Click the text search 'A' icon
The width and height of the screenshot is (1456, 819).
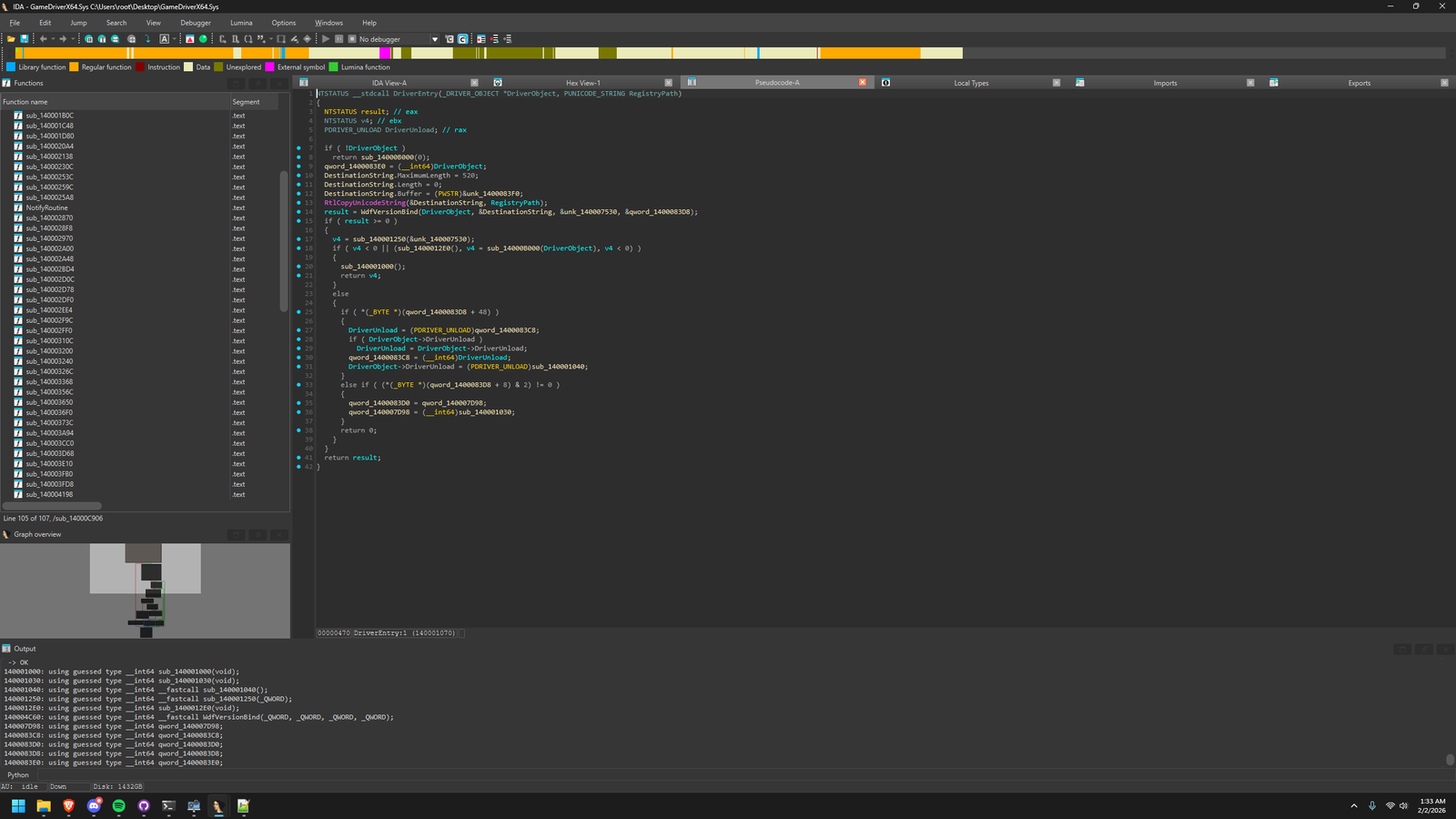(x=164, y=39)
